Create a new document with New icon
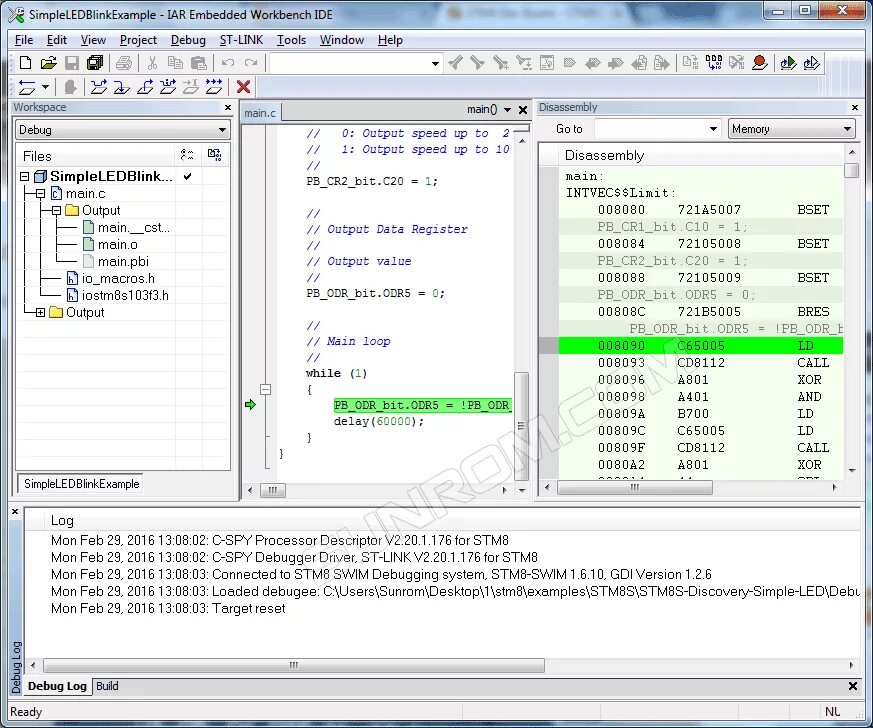The width and height of the screenshot is (873, 728). coord(26,63)
